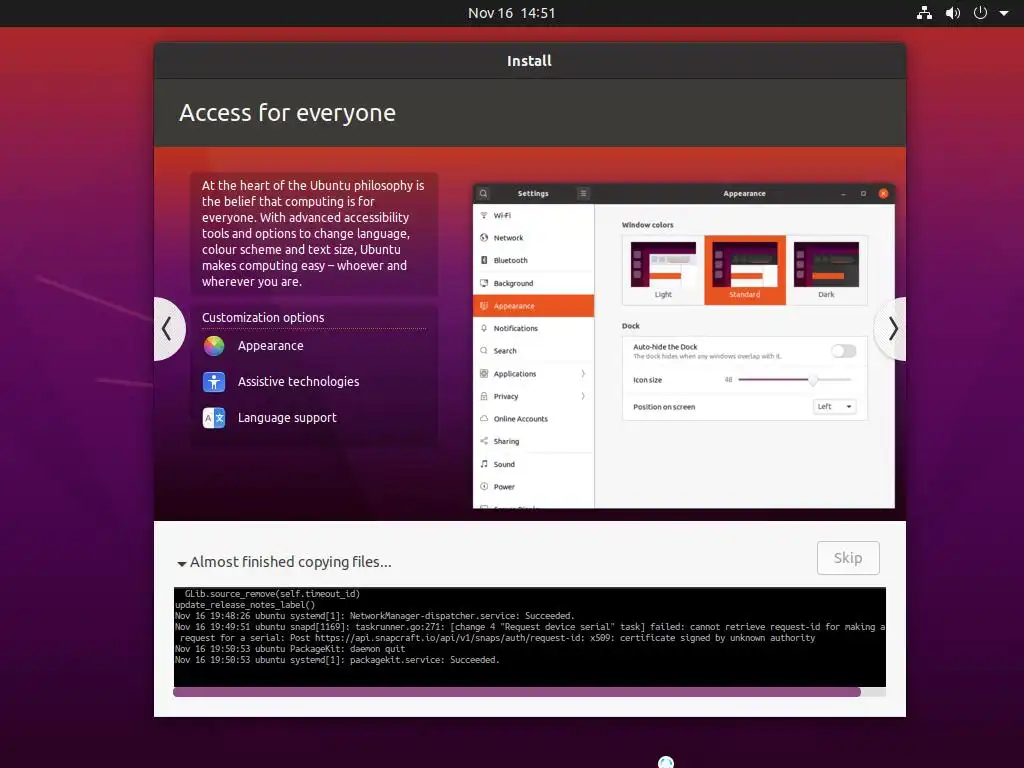Open the volume icon in top bar

coord(953,13)
